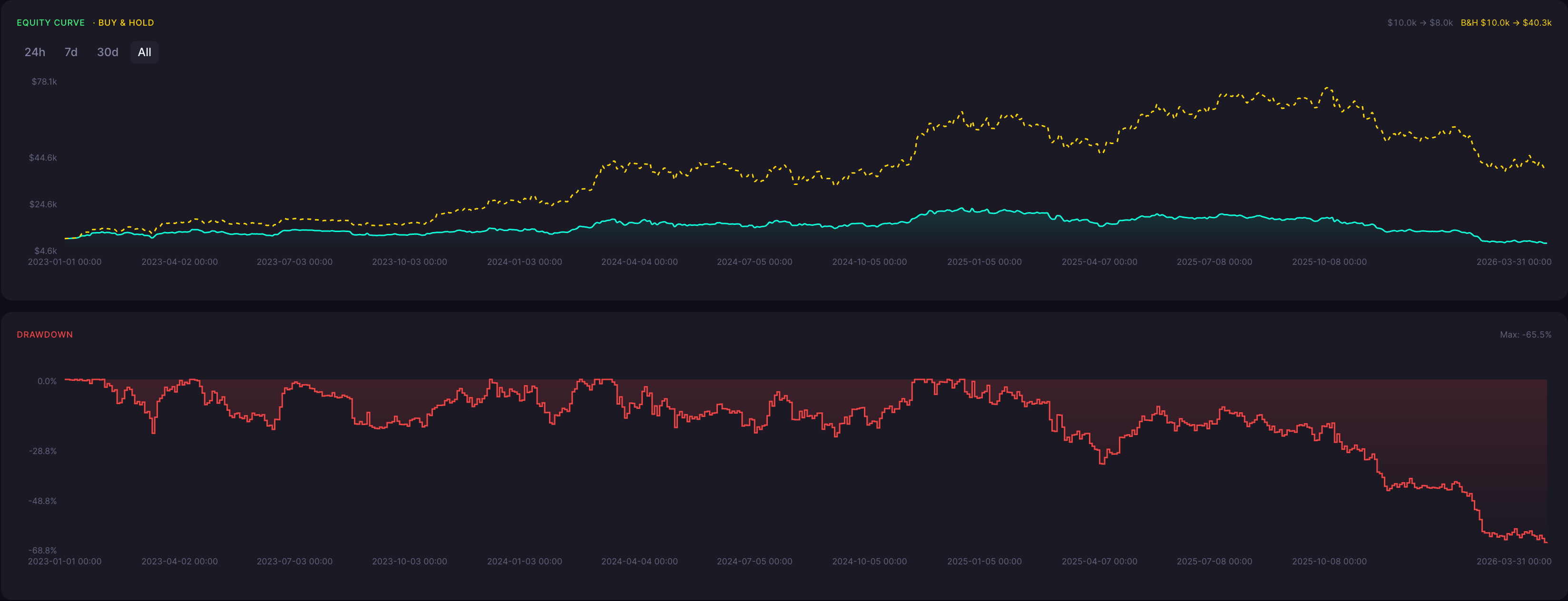Screen dimensions: 1568x601
Task: Click drawdown chart date 2024-07-05 00:00
Action: (x=755, y=562)
